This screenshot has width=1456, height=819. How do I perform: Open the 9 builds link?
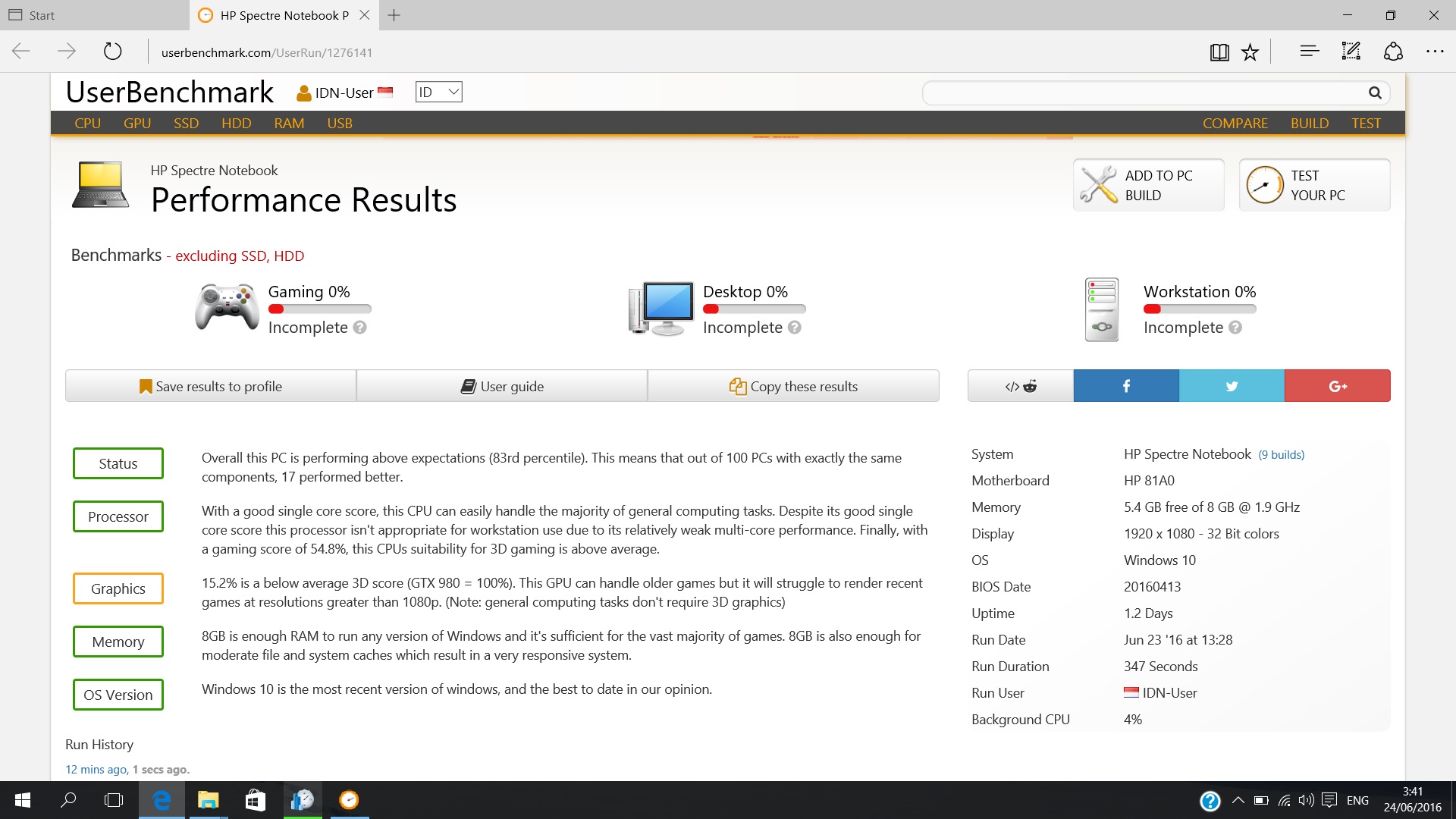point(1282,455)
